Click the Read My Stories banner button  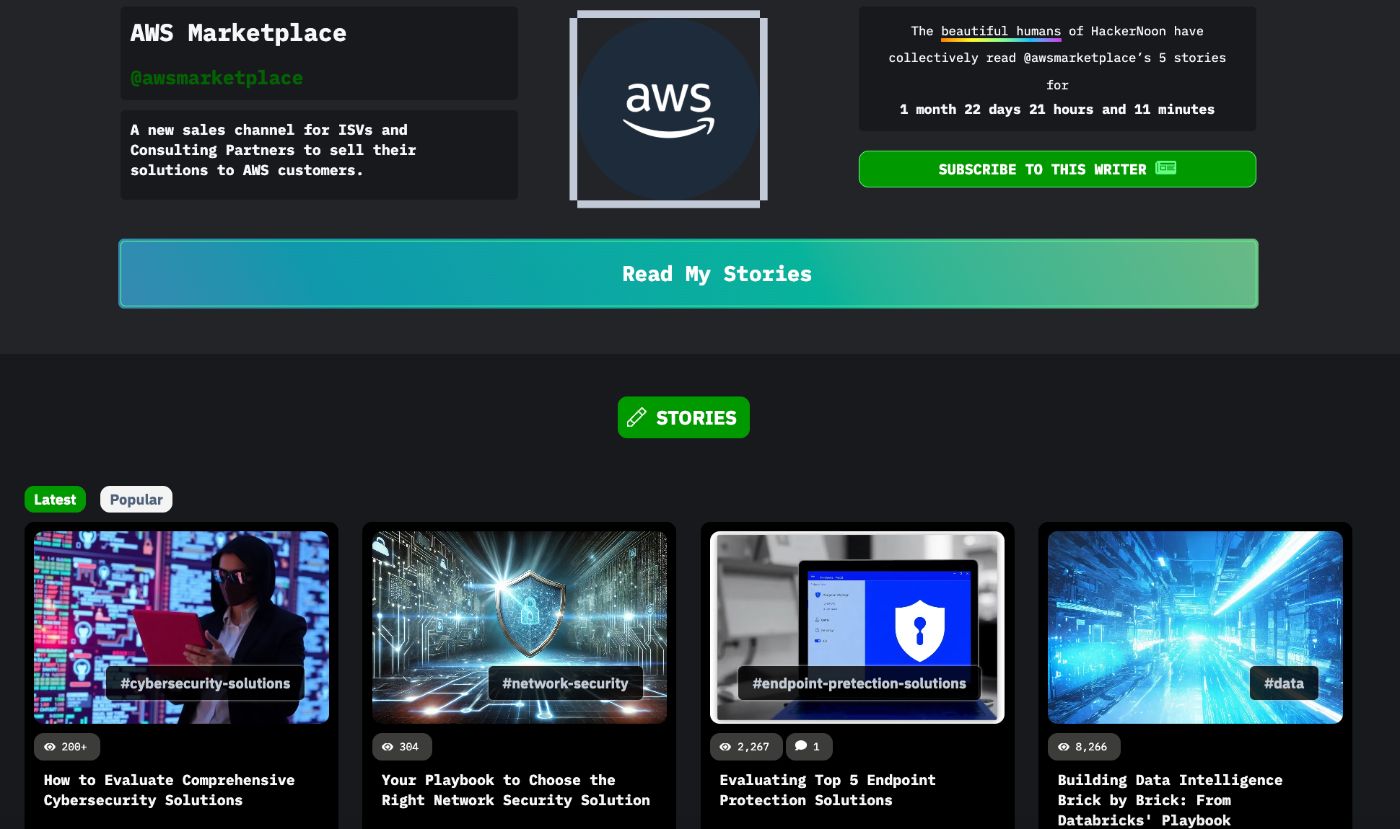tap(688, 273)
